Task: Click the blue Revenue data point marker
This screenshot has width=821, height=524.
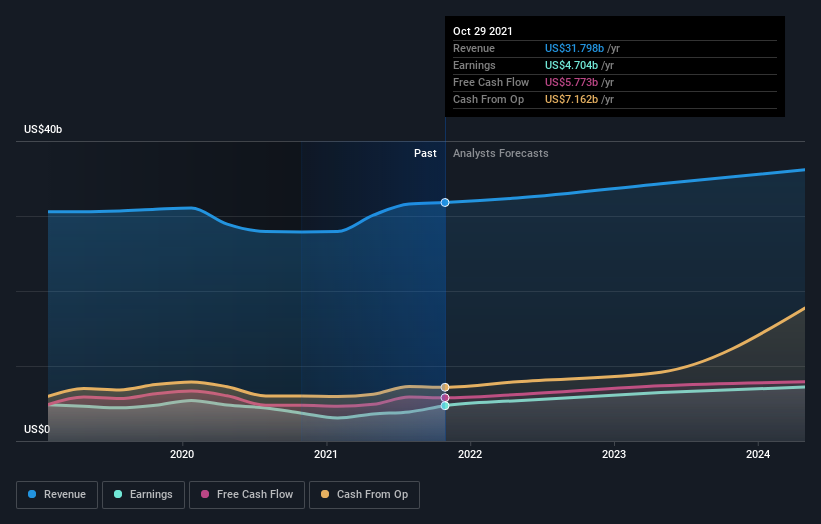Action: (445, 203)
